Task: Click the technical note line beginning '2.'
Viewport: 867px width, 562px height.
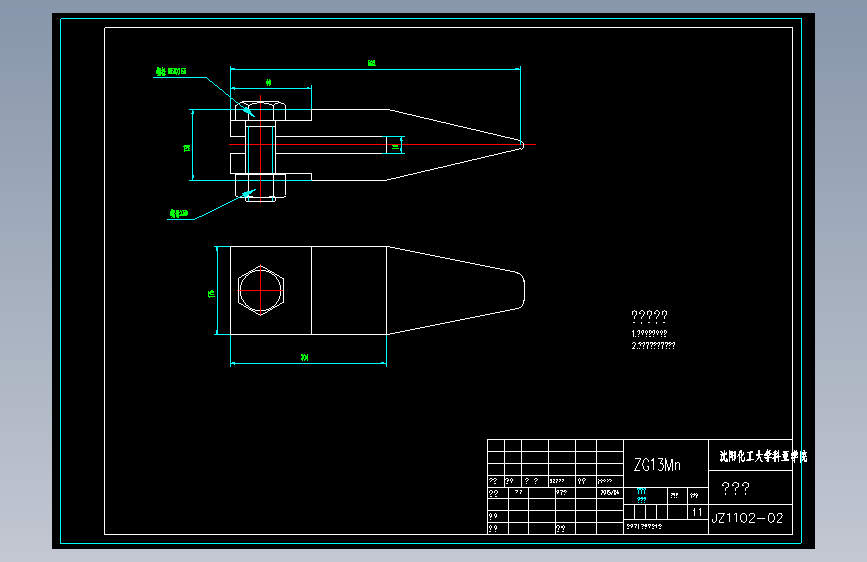Action: coord(653,346)
